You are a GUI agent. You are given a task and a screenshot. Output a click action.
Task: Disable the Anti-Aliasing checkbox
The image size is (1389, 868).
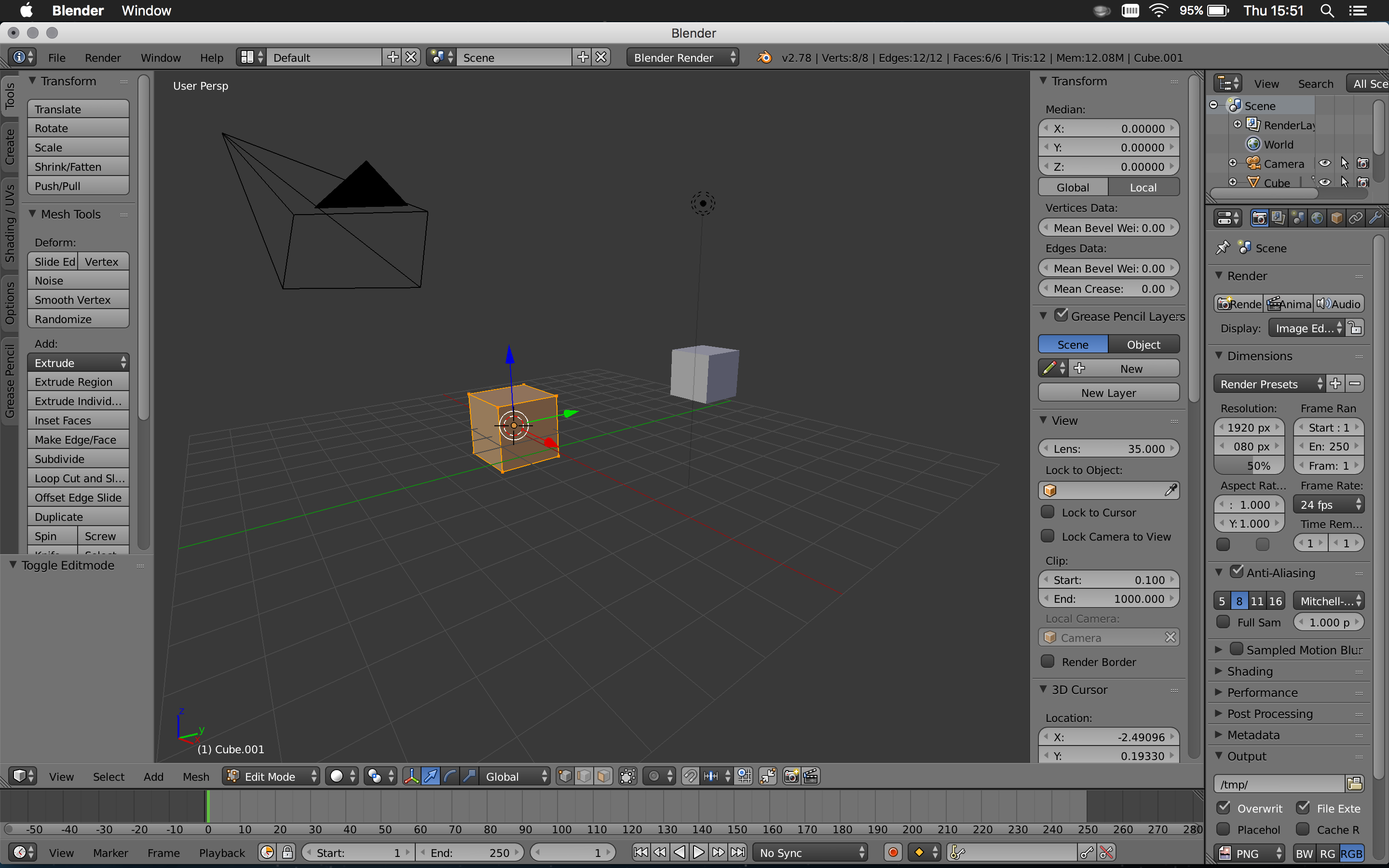pos(1237,572)
